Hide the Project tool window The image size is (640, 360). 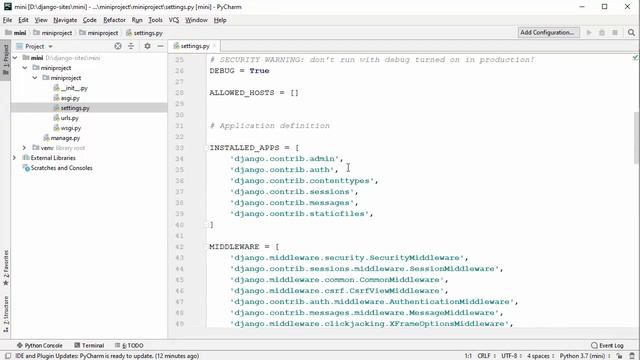click(x=160, y=46)
